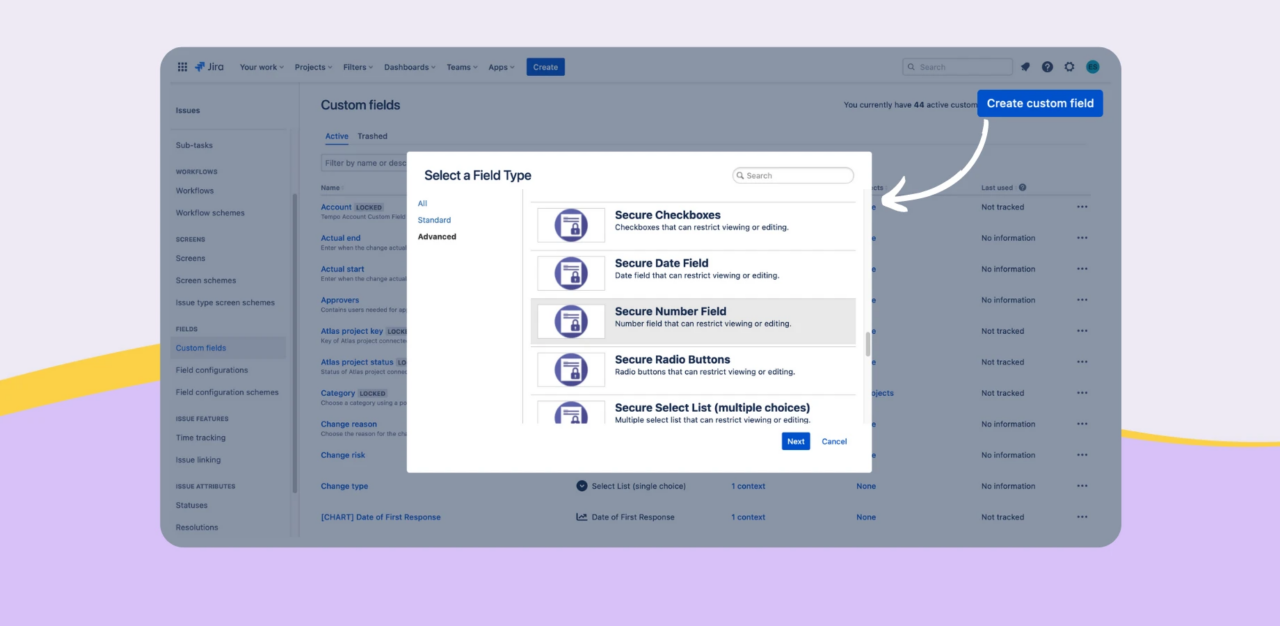Viewport: 1280px width, 626px height.
Task: Click the Create custom field button
Action: click(x=1039, y=102)
